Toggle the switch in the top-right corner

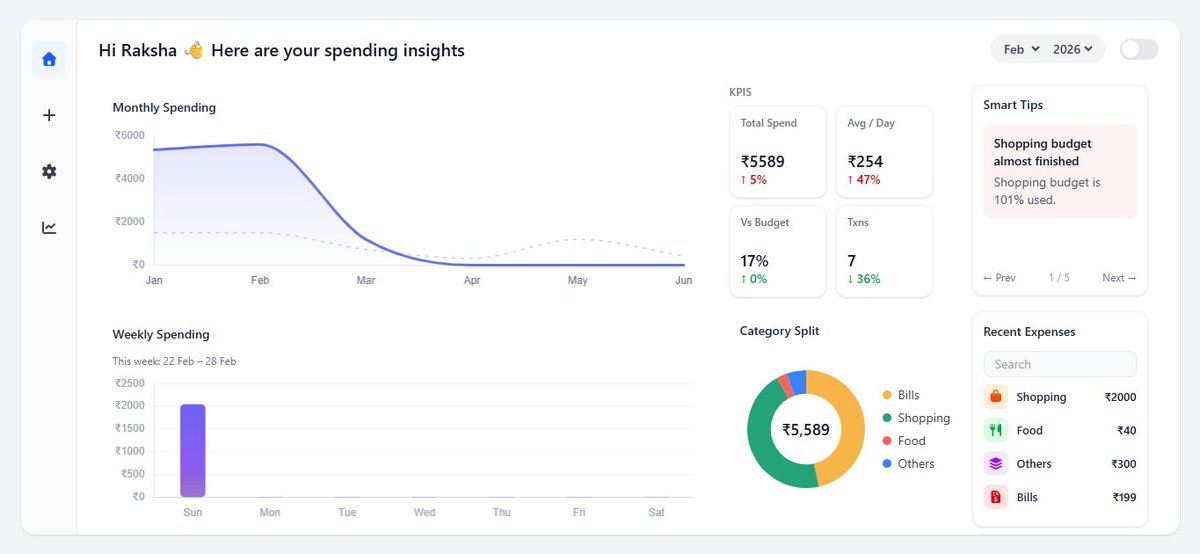[x=1139, y=49]
